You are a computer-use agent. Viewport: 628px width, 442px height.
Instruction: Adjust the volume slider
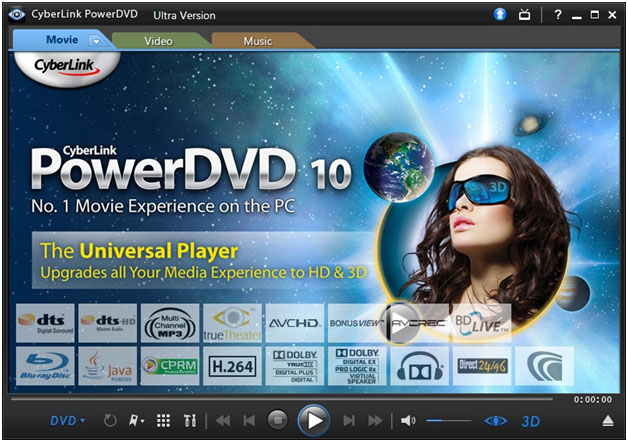click(x=449, y=421)
